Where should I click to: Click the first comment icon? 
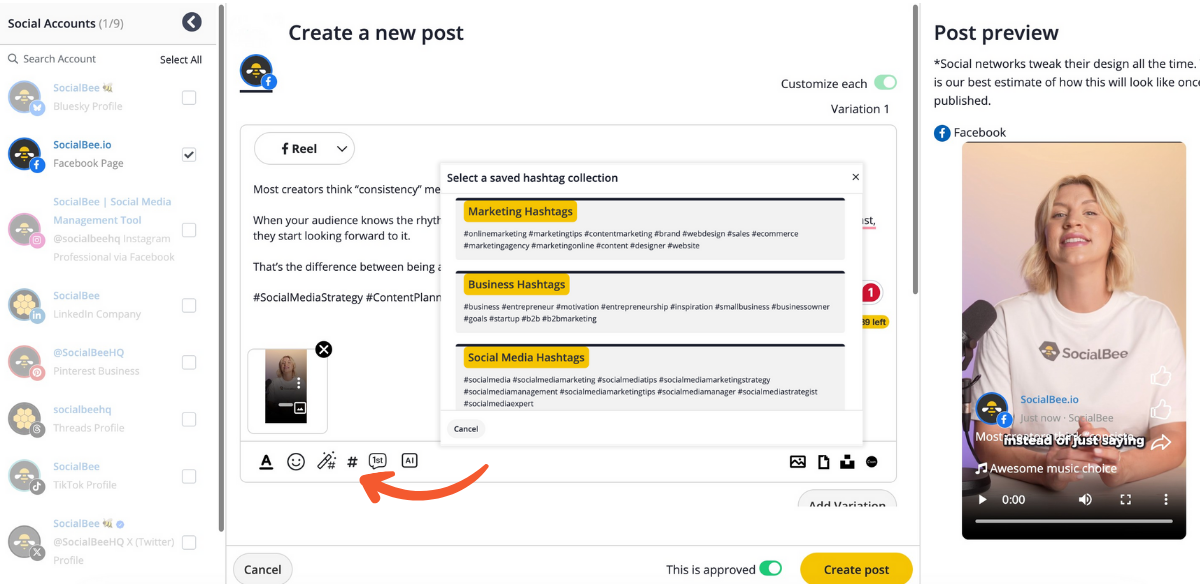coord(377,461)
